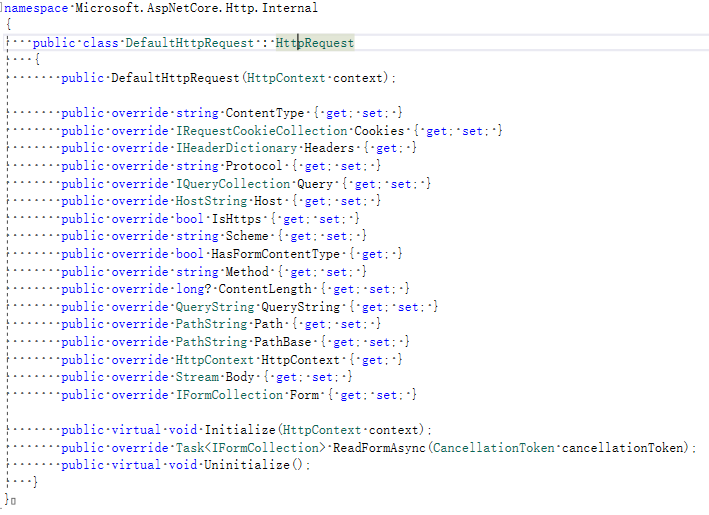Click the ContentType property name

[x=265, y=113]
